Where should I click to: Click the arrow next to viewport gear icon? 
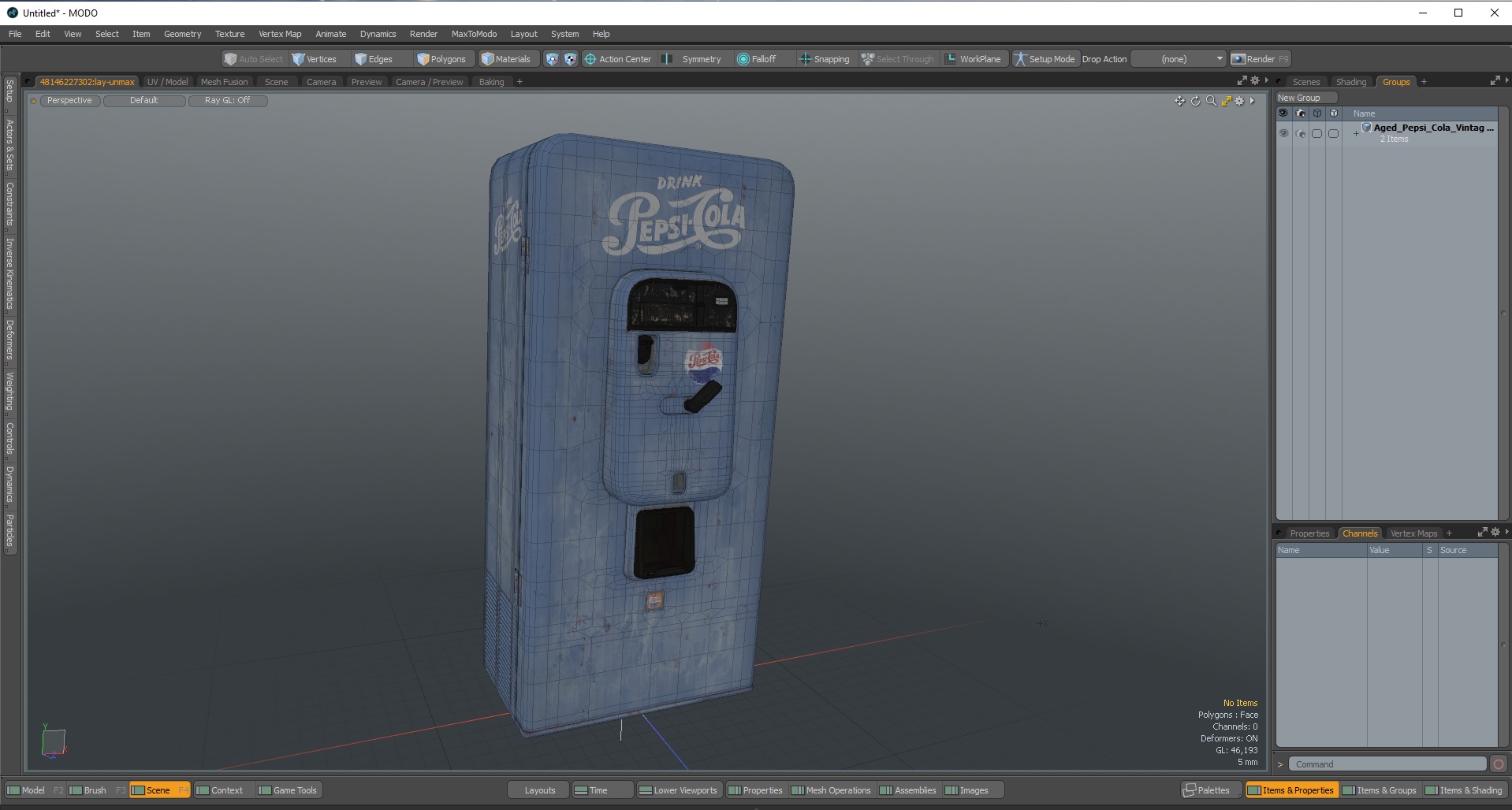tap(1252, 101)
